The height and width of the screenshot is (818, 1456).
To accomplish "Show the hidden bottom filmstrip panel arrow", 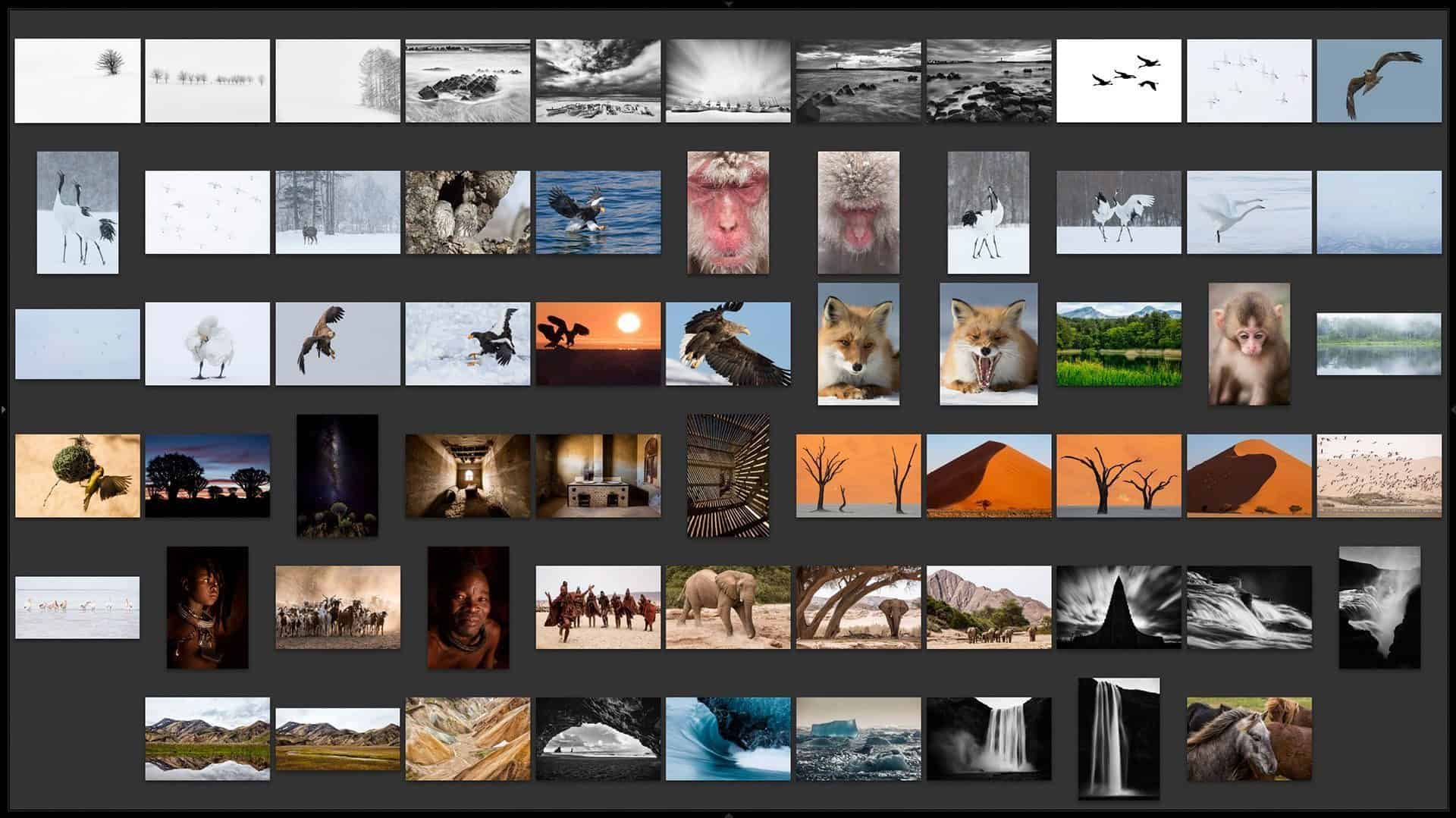I will coord(728,814).
